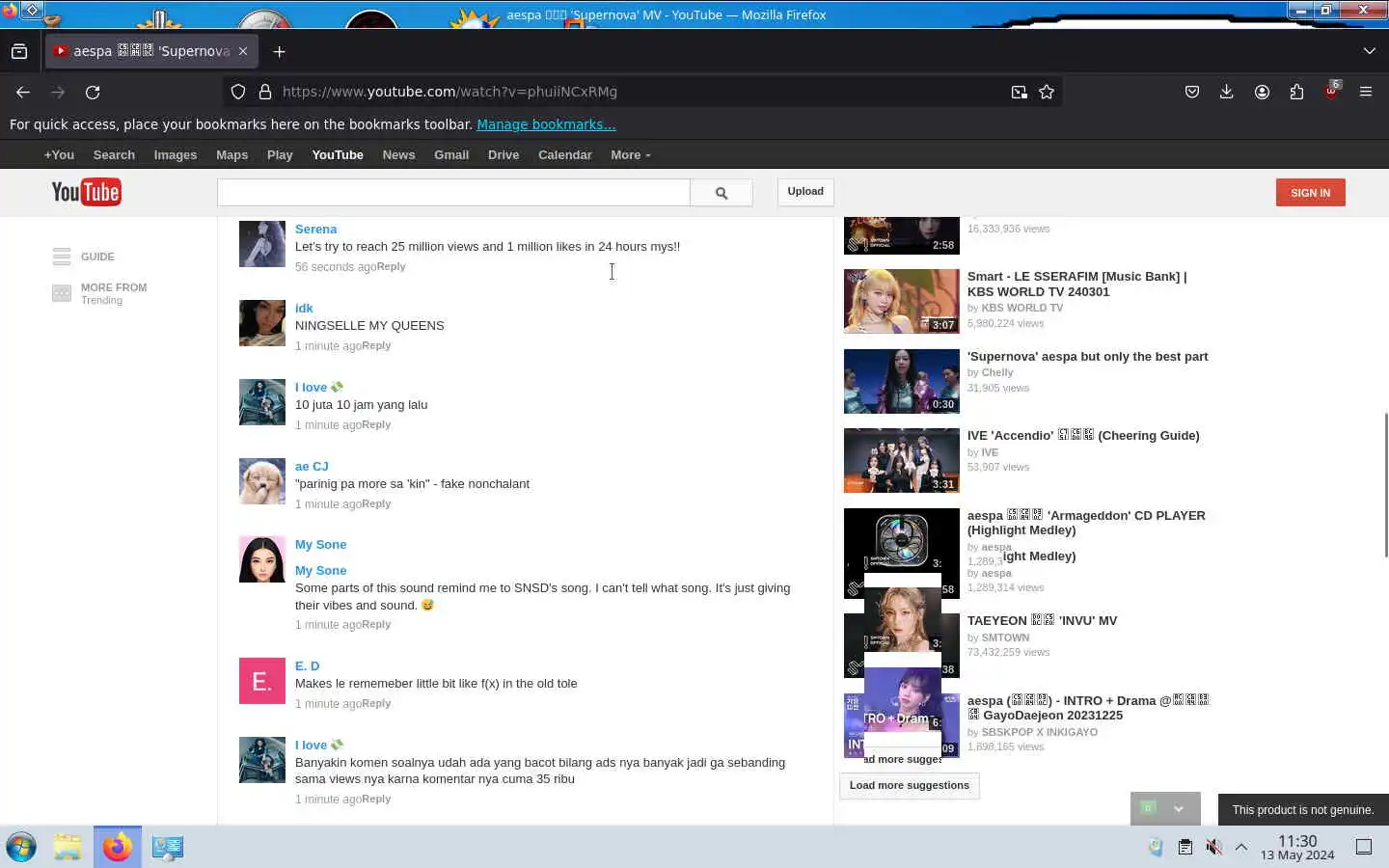The image size is (1389, 868).
Task: Select Images in the Google bar
Action: [x=176, y=154]
